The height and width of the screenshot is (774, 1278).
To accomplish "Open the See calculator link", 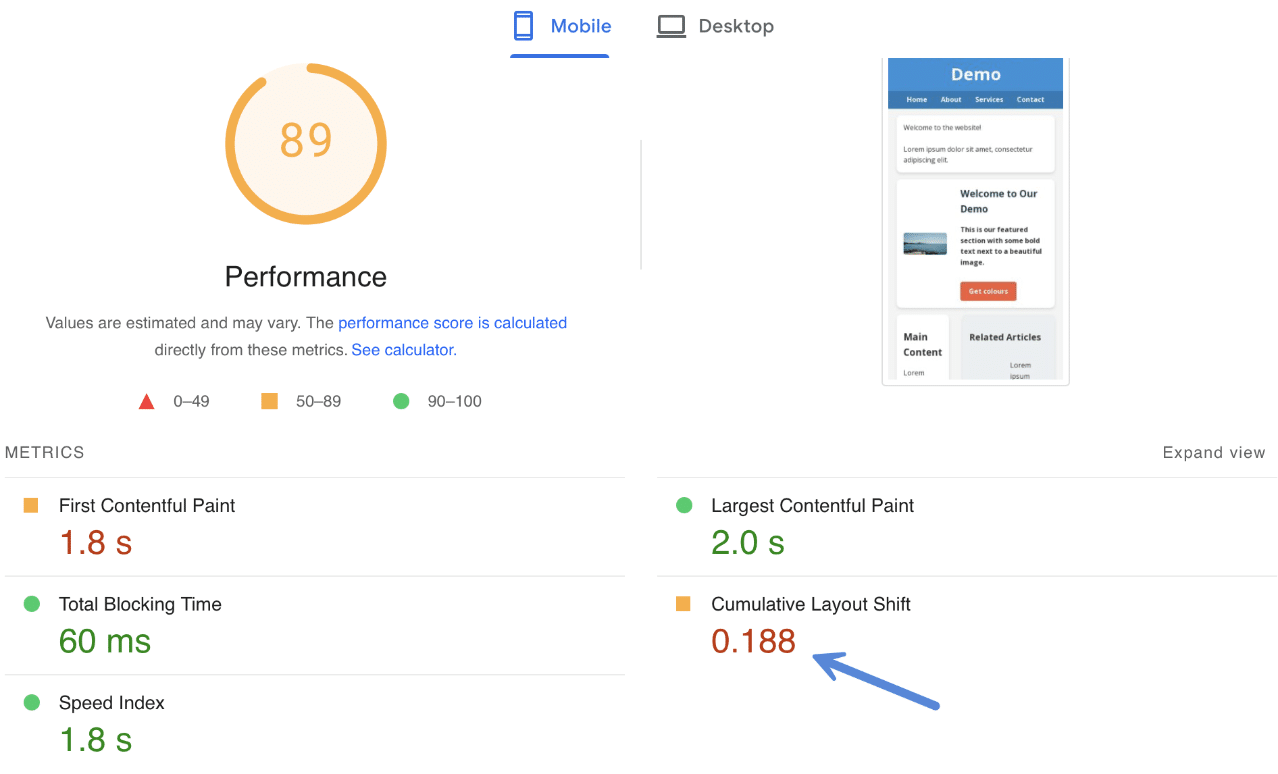I will [x=402, y=349].
